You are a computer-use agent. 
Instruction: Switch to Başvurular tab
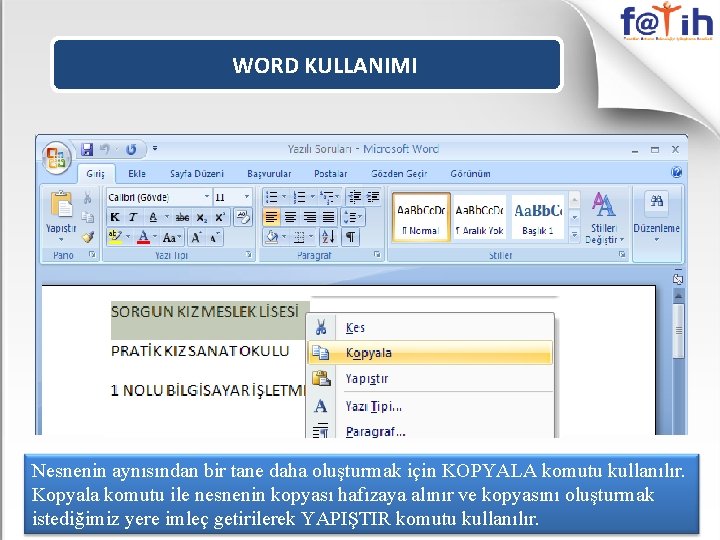tap(269, 174)
